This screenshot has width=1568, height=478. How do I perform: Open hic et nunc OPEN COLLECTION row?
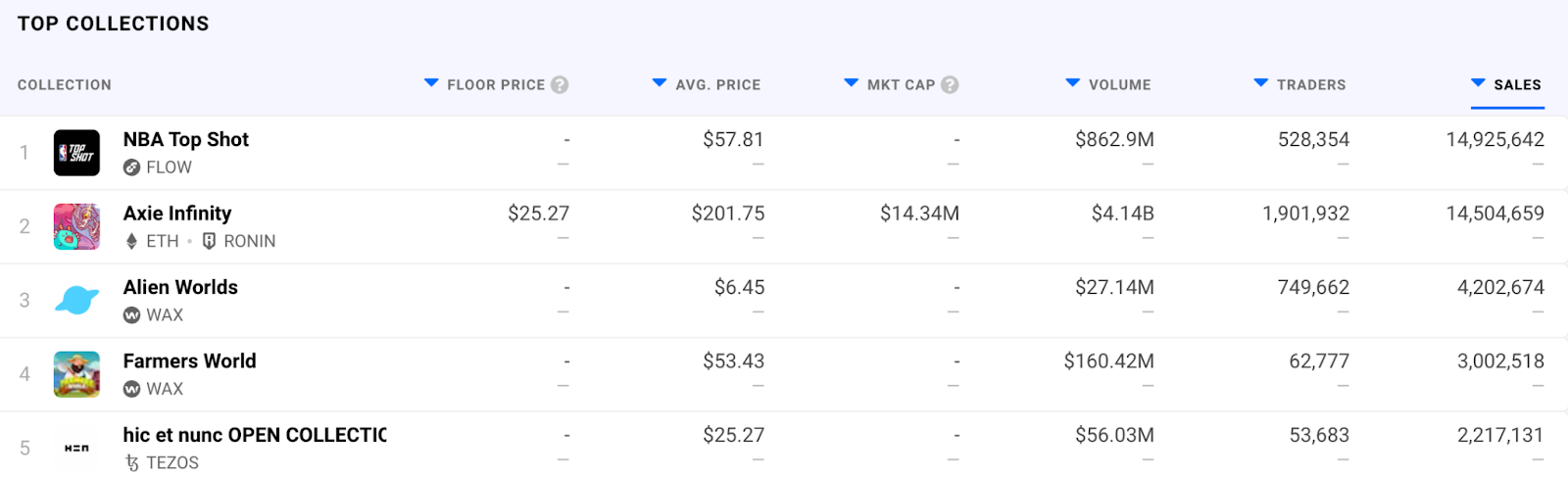[x=784, y=446]
